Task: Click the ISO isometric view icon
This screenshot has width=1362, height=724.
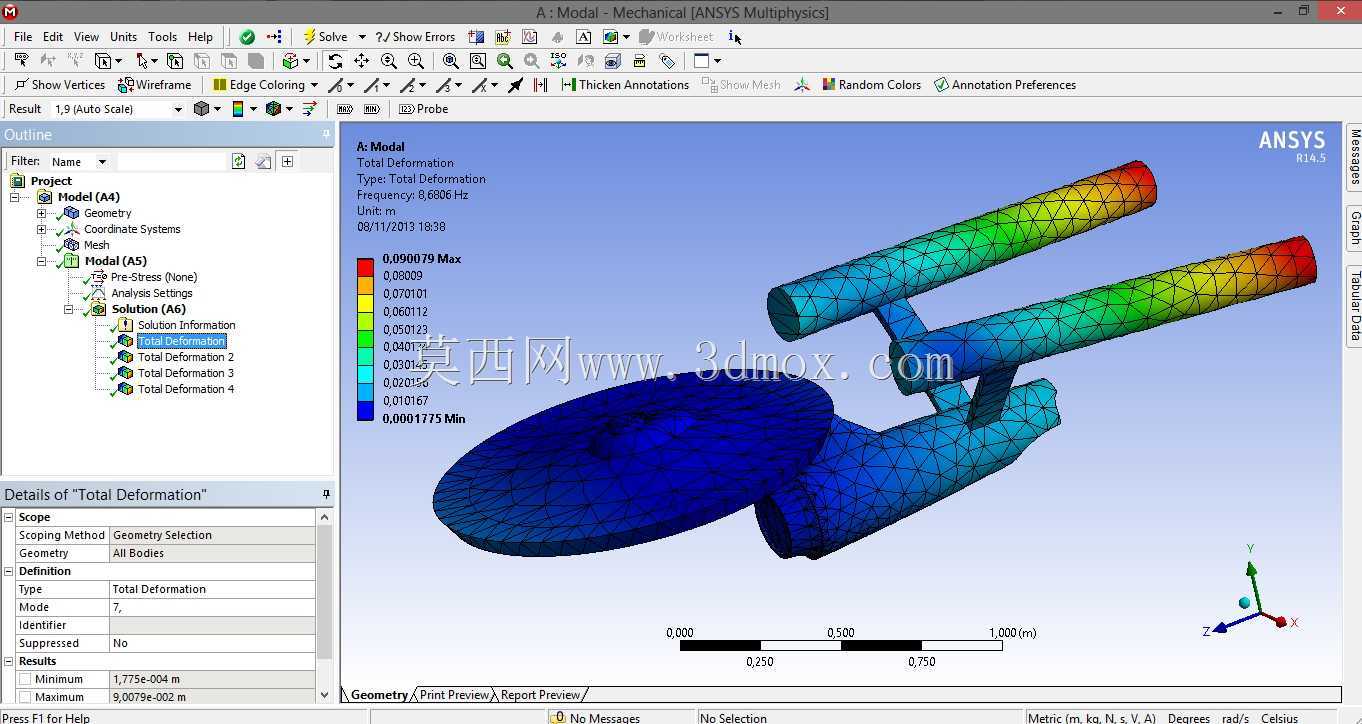Action: click(559, 61)
